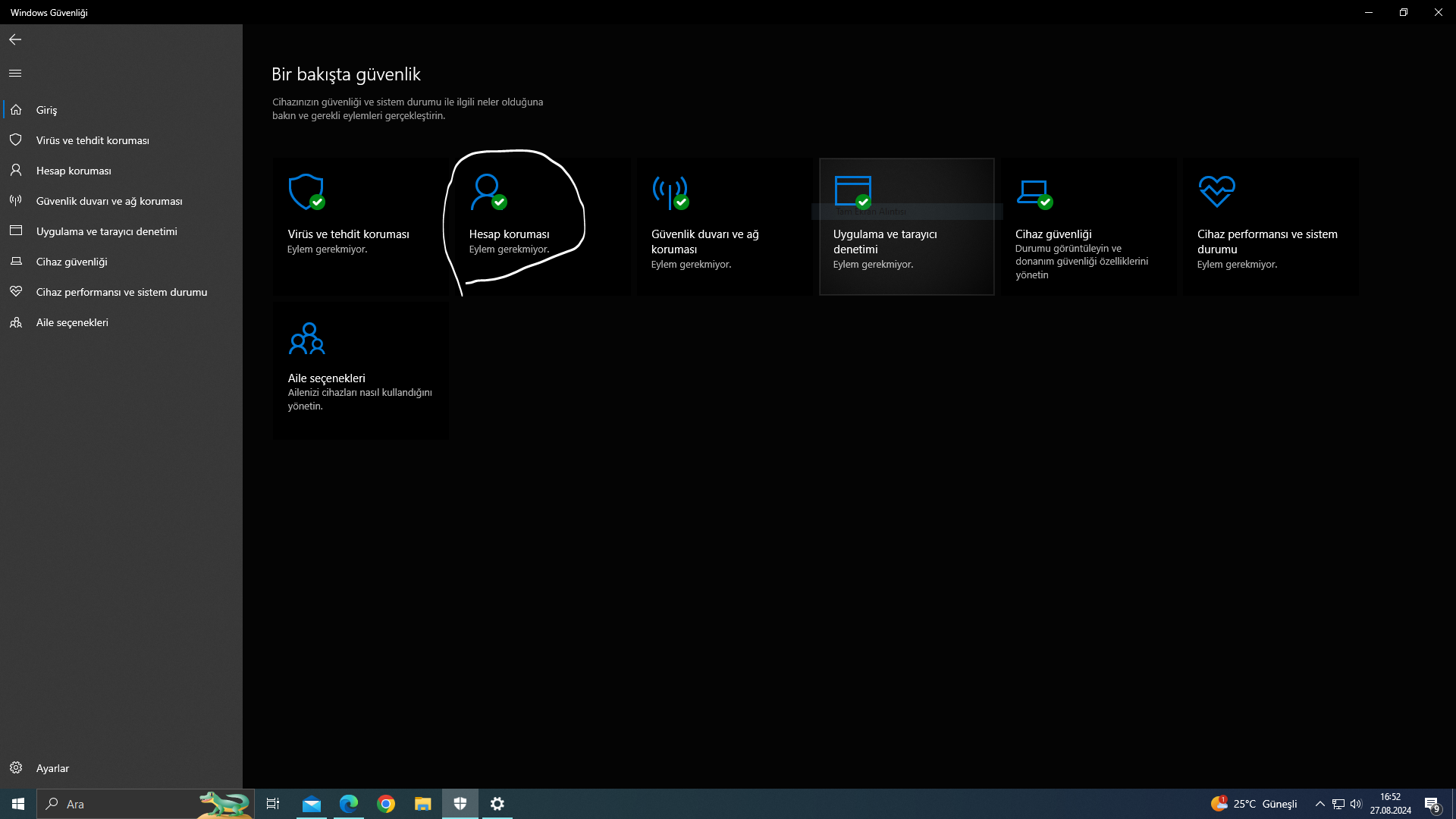Go to Hesap koruması in sidebar

(74, 171)
